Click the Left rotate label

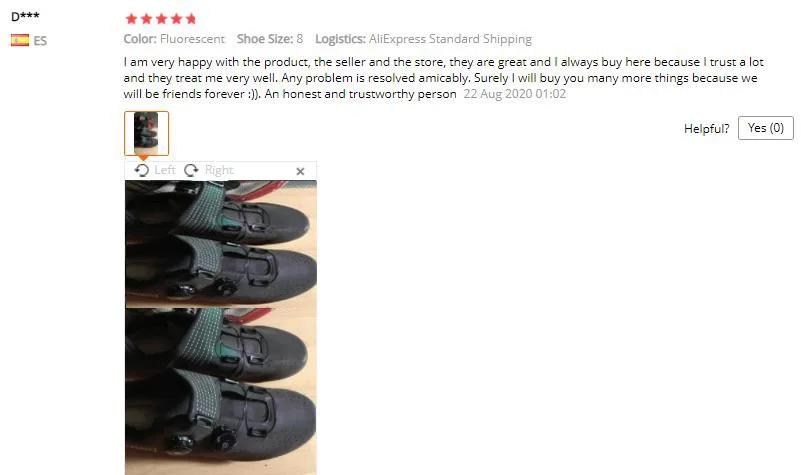(x=164, y=170)
